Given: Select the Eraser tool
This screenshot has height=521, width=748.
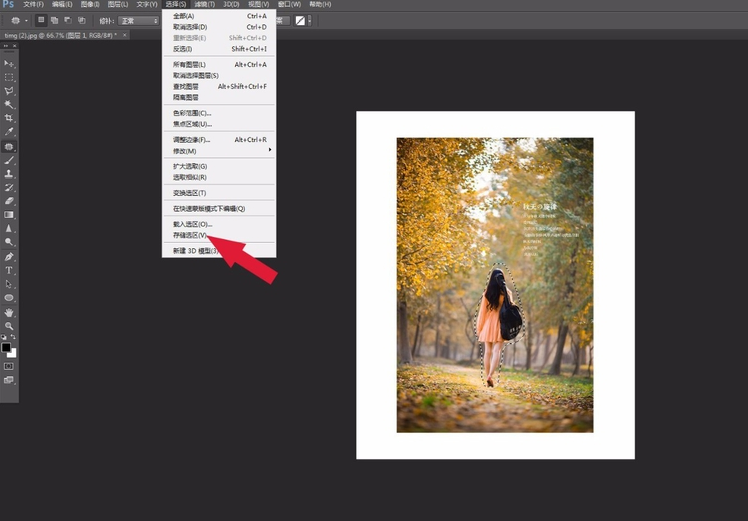Looking at the screenshot, I should click(9, 201).
